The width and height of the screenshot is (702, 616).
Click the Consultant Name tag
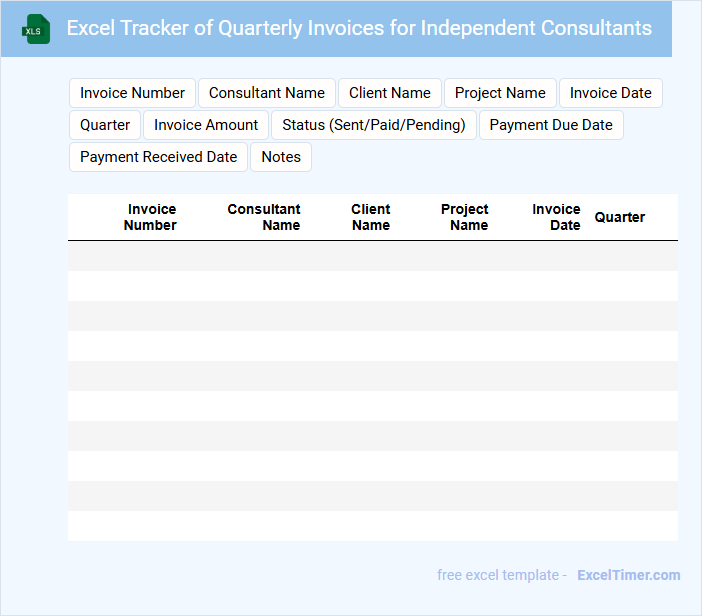[266, 93]
